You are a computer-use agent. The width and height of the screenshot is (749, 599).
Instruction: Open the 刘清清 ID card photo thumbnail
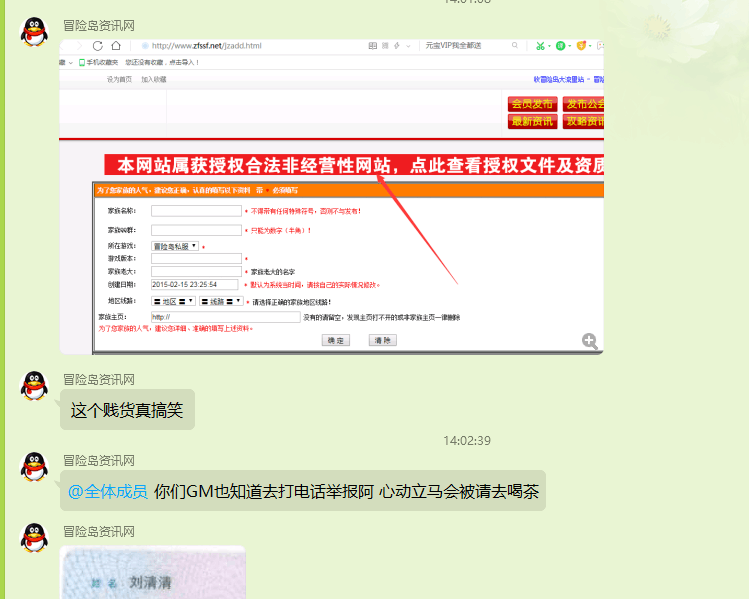click(x=153, y=572)
